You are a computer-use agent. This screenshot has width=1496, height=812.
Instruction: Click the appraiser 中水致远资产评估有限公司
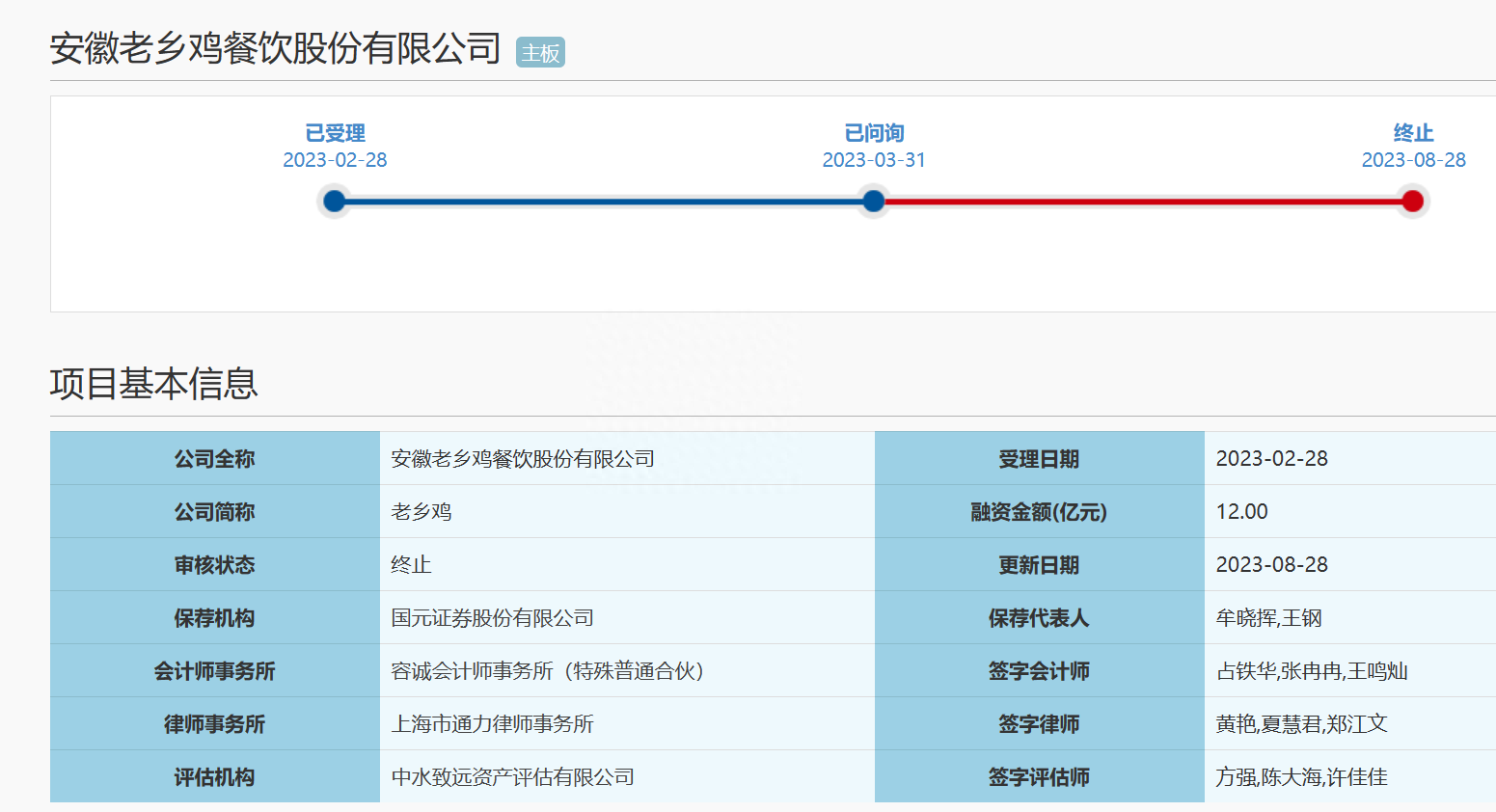tap(512, 777)
